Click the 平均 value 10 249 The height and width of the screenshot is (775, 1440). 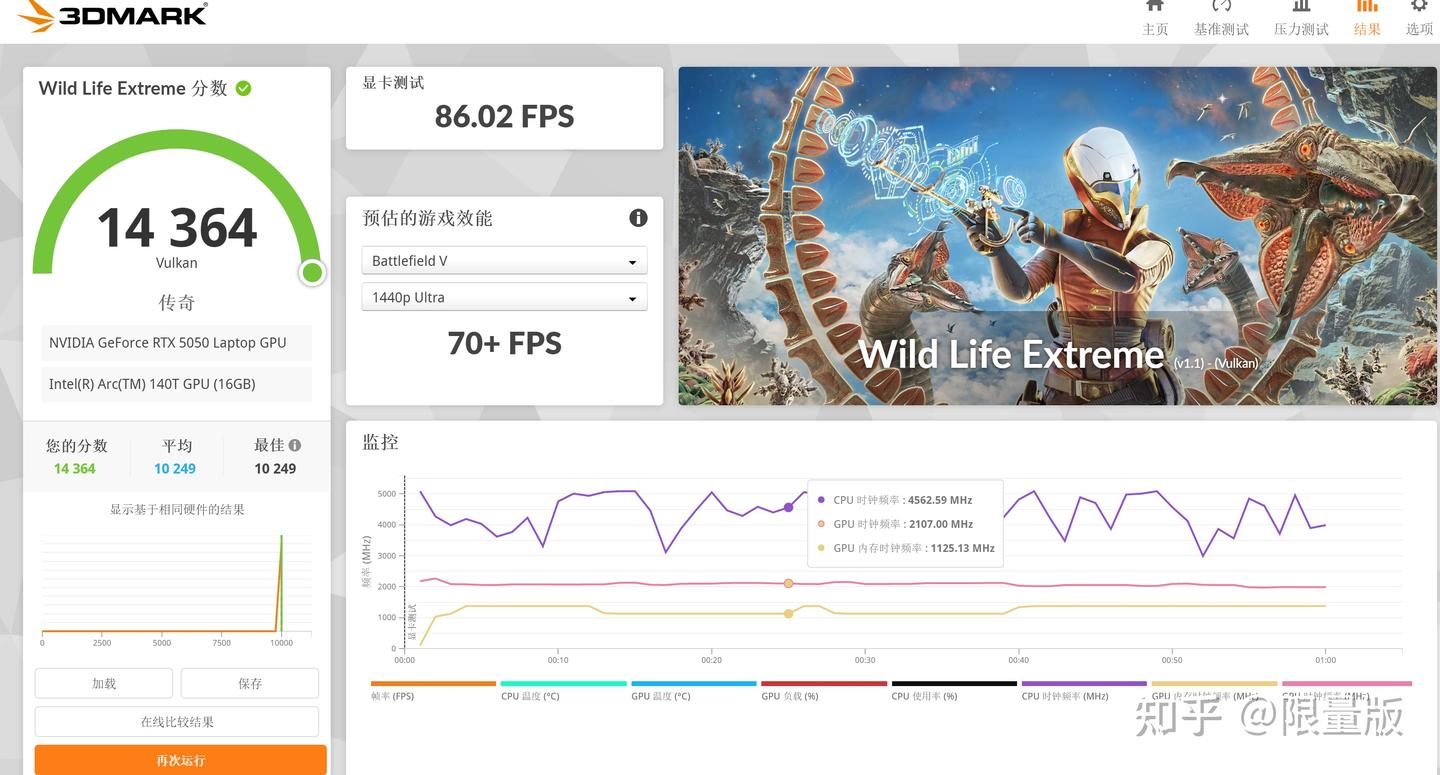point(175,469)
